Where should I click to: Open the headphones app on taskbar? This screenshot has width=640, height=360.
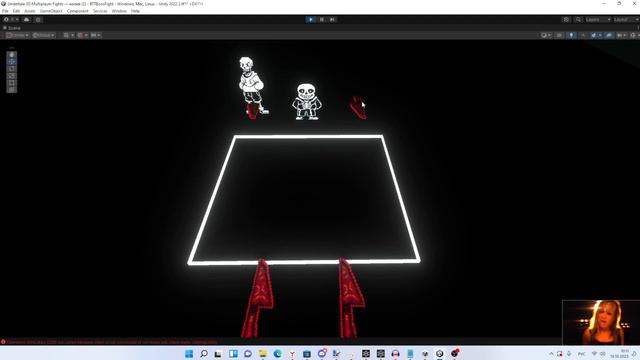[x=395, y=353]
